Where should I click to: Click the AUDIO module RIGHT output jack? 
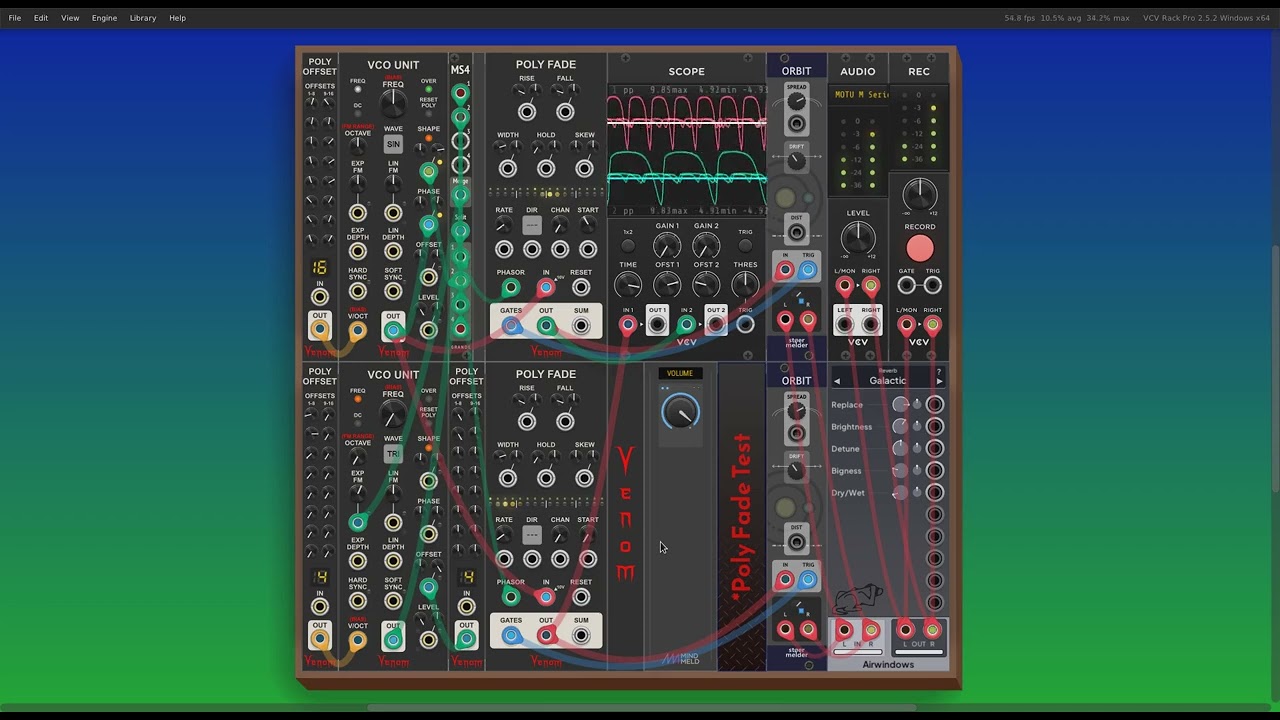(x=871, y=325)
